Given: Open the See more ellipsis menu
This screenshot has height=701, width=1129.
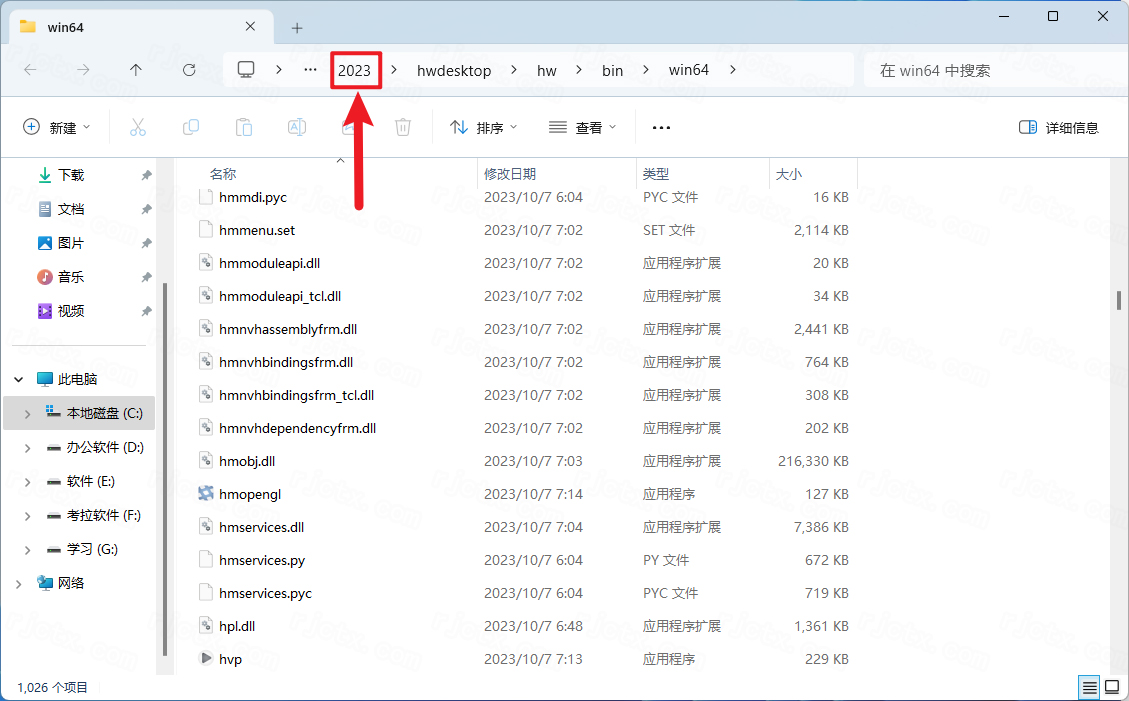Looking at the screenshot, I should [x=661, y=127].
